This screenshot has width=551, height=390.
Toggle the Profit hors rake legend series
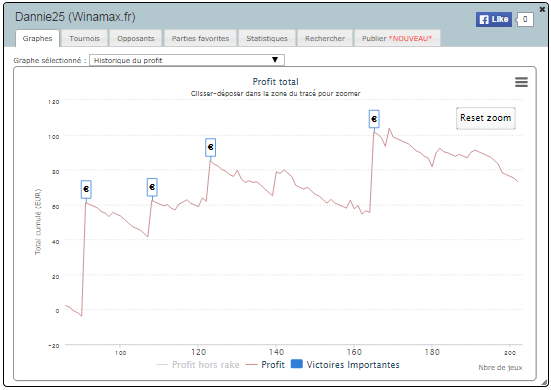(198, 365)
